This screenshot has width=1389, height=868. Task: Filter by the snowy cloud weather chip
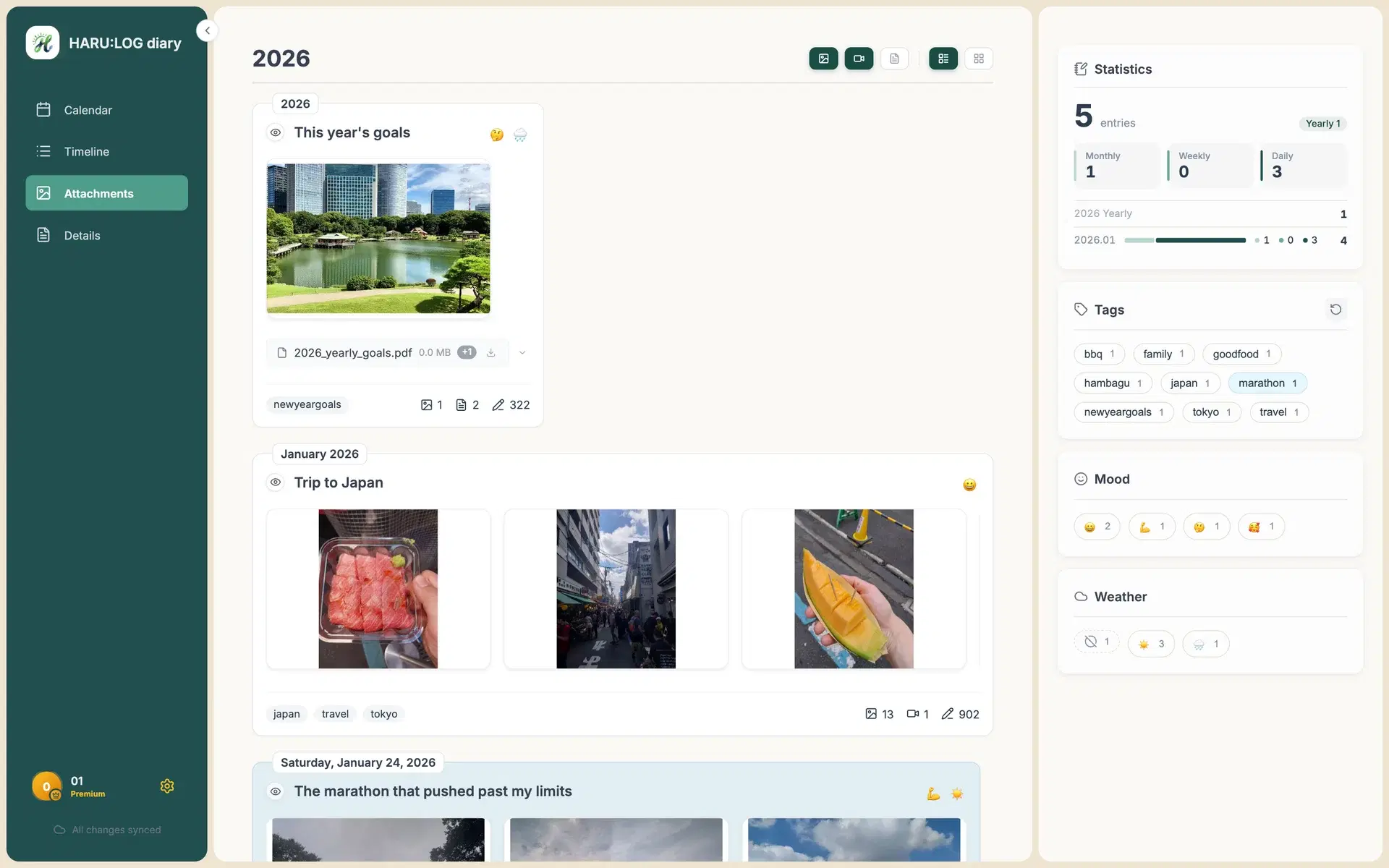point(1206,644)
